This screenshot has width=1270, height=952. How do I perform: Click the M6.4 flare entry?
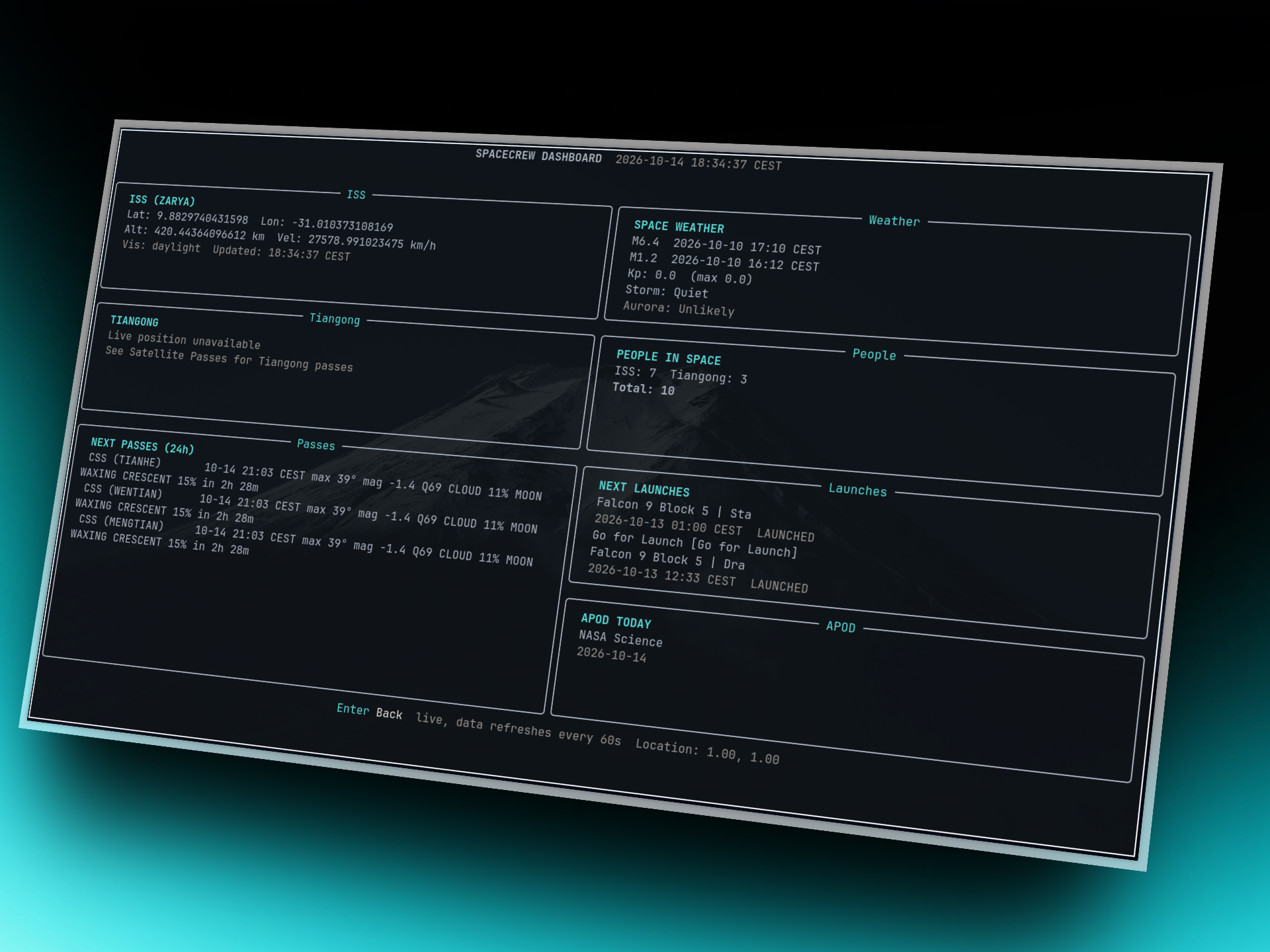pos(726,246)
